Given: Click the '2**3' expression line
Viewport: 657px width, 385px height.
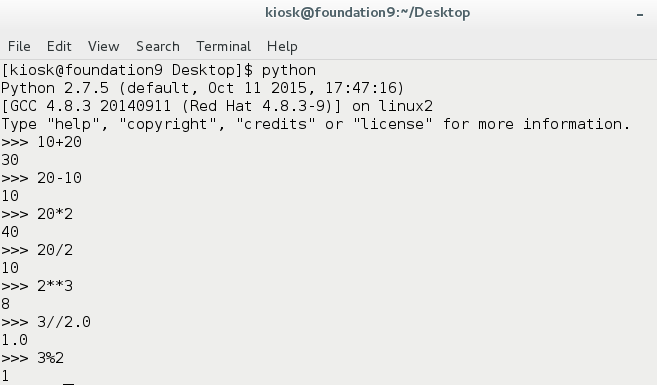Looking at the screenshot, I should point(37,286).
